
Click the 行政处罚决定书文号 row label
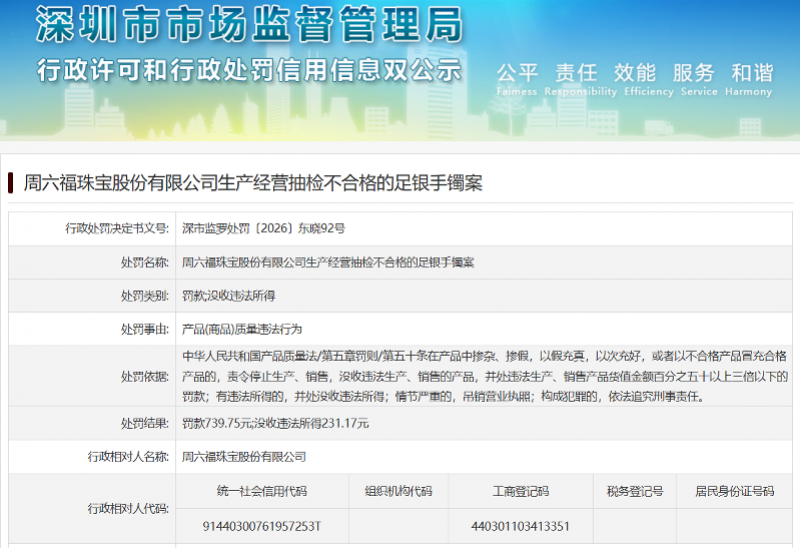[117, 228]
